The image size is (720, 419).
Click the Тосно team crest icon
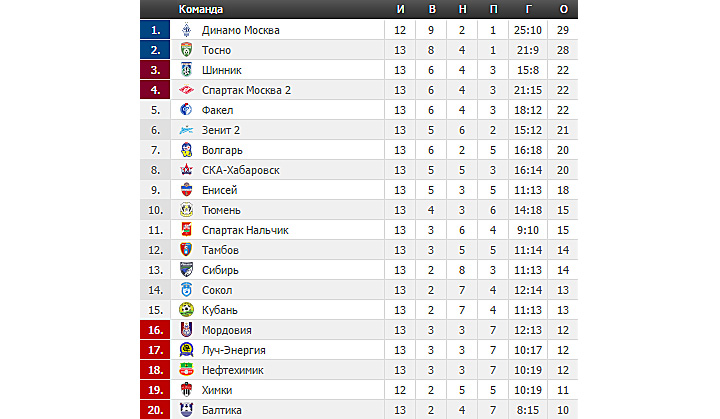(x=186, y=50)
